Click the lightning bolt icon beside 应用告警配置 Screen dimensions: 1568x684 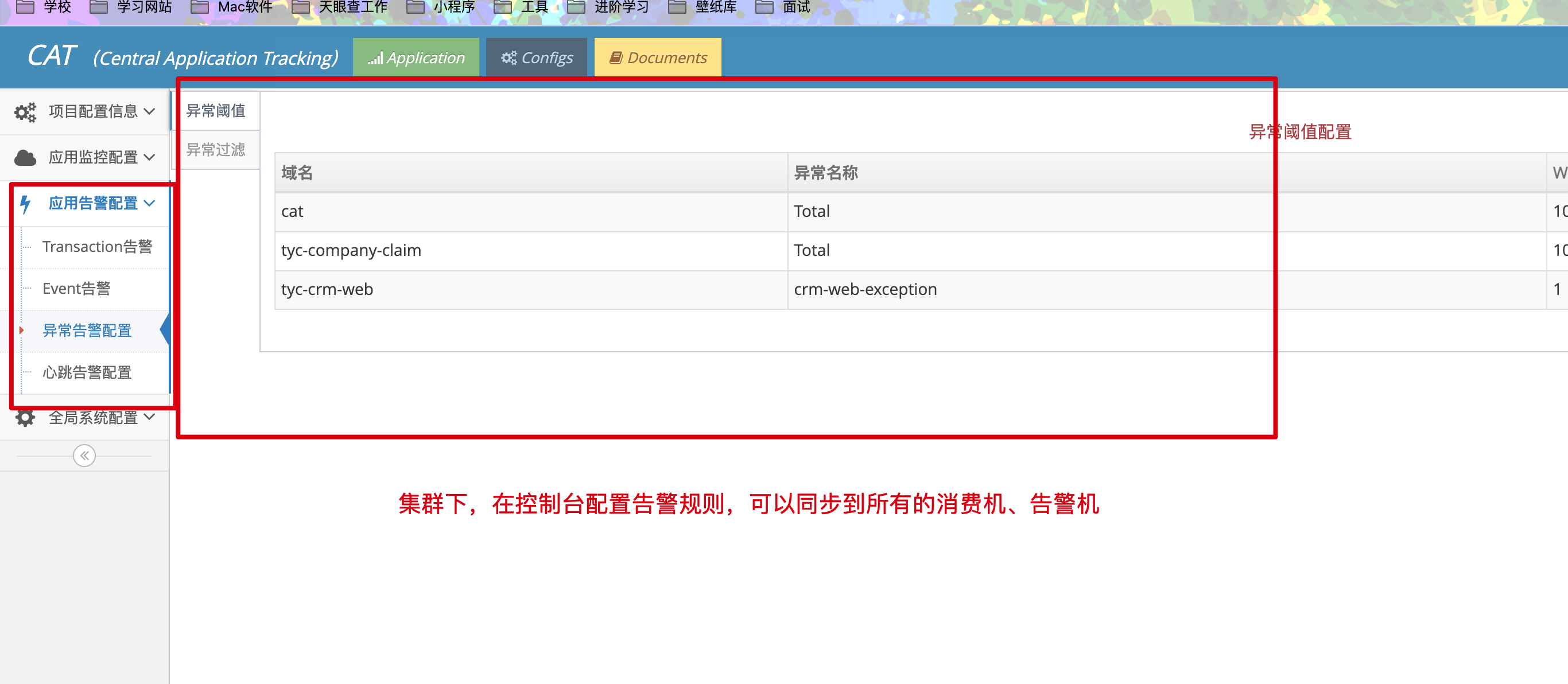tap(26, 204)
